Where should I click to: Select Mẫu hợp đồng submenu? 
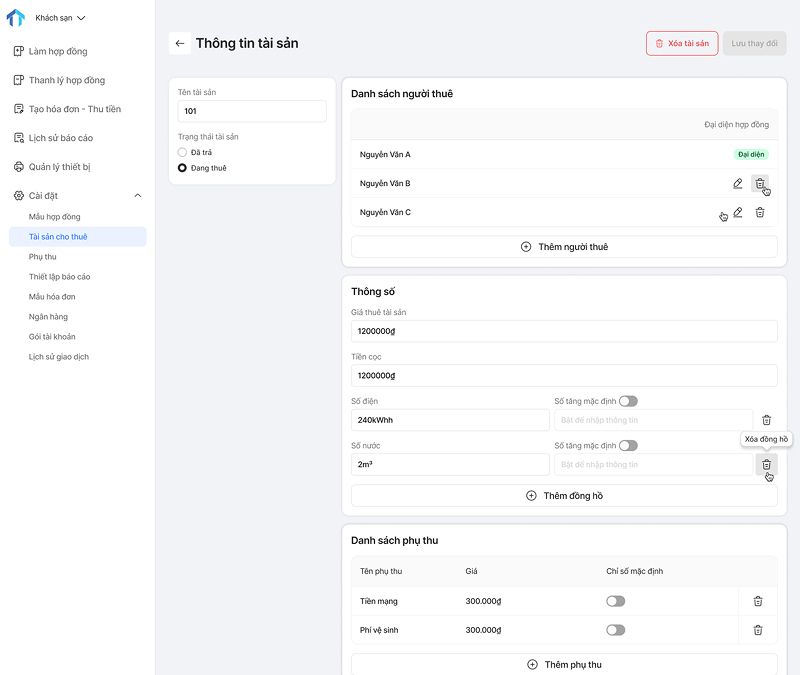[x=55, y=217]
